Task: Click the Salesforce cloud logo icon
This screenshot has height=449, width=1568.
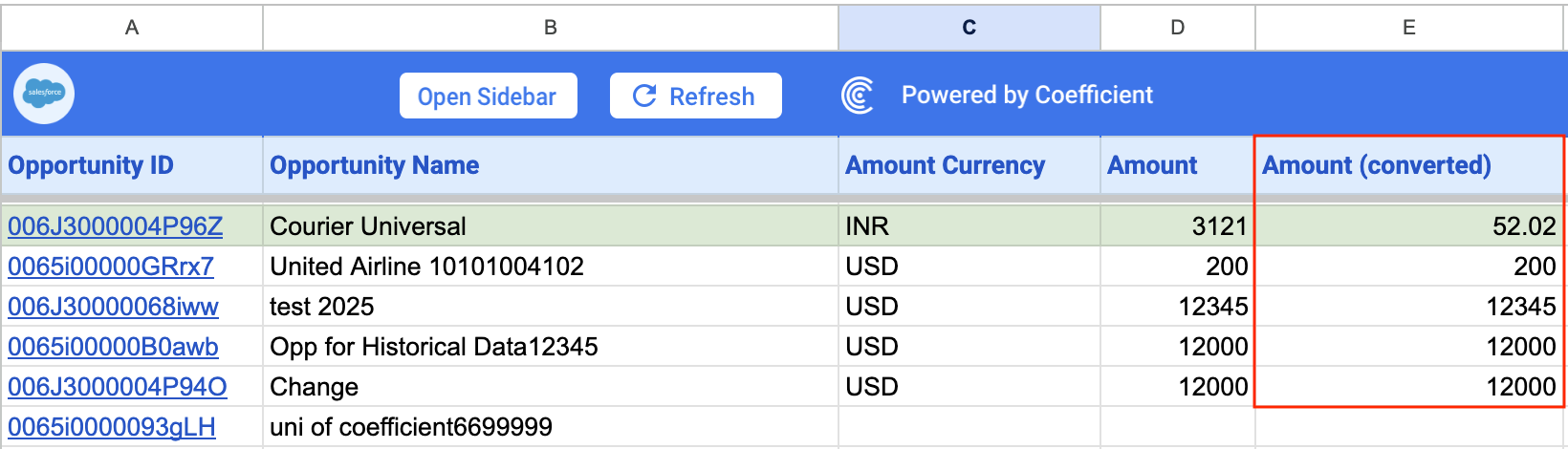Action: coord(44,94)
